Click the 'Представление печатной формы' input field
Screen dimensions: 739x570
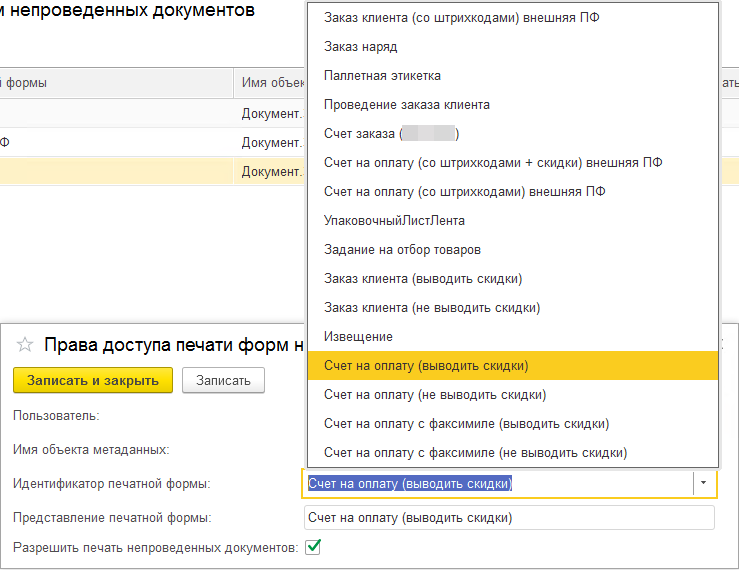(508, 517)
